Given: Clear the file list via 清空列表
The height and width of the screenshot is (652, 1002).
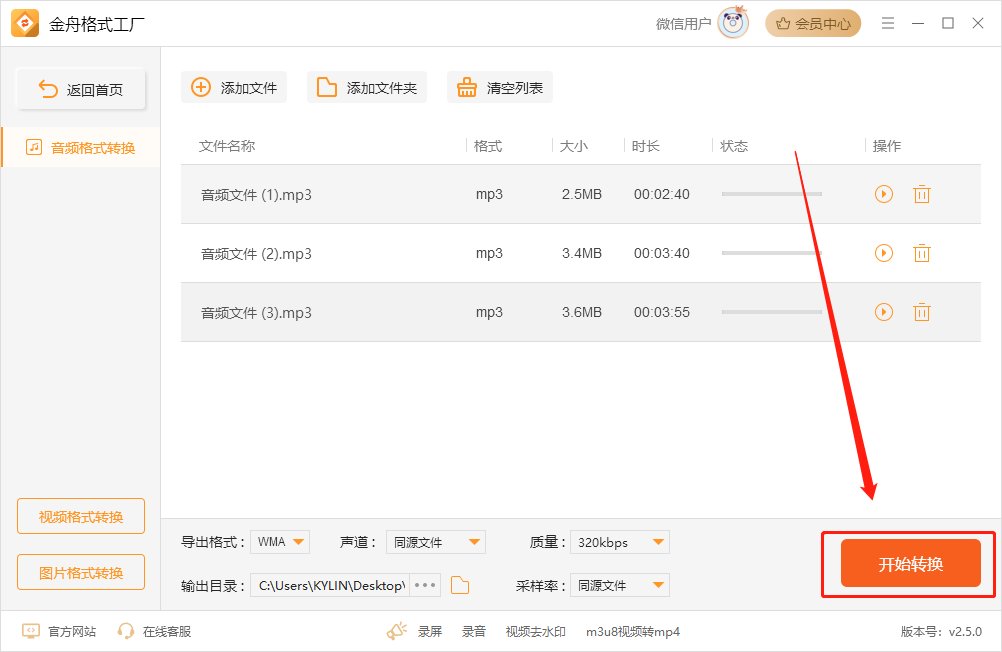Looking at the screenshot, I should point(499,87).
